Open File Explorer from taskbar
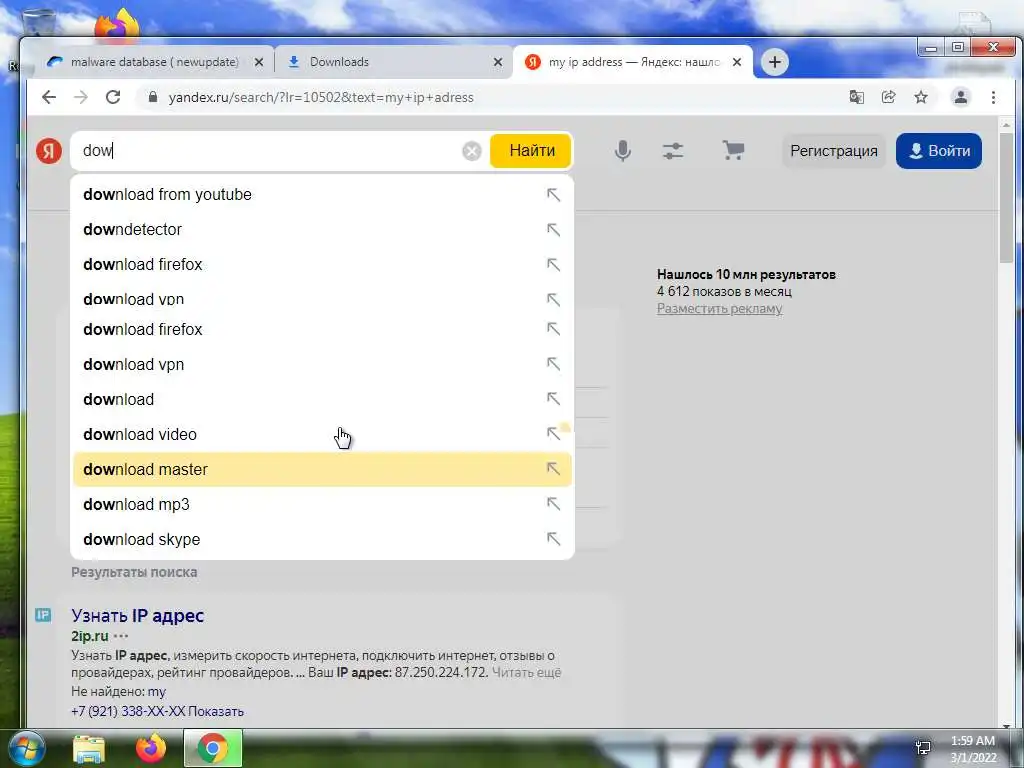The height and width of the screenshot is (768, 1024). pos(89,748)
